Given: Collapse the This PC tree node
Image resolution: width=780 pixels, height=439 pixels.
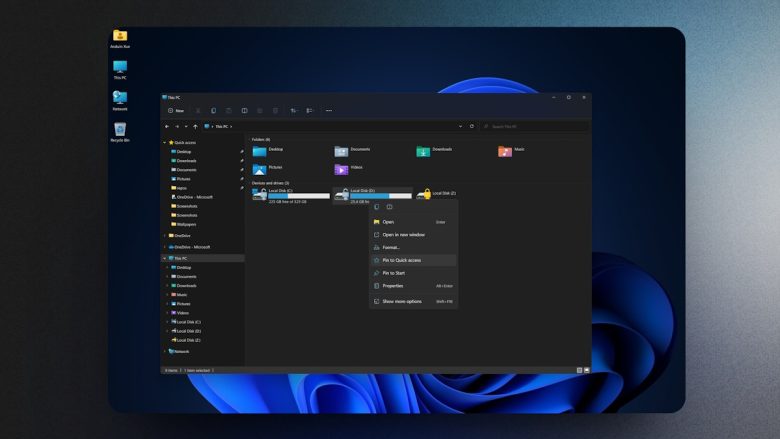Looking at the screenshot, I should click(x=166, y=258).
